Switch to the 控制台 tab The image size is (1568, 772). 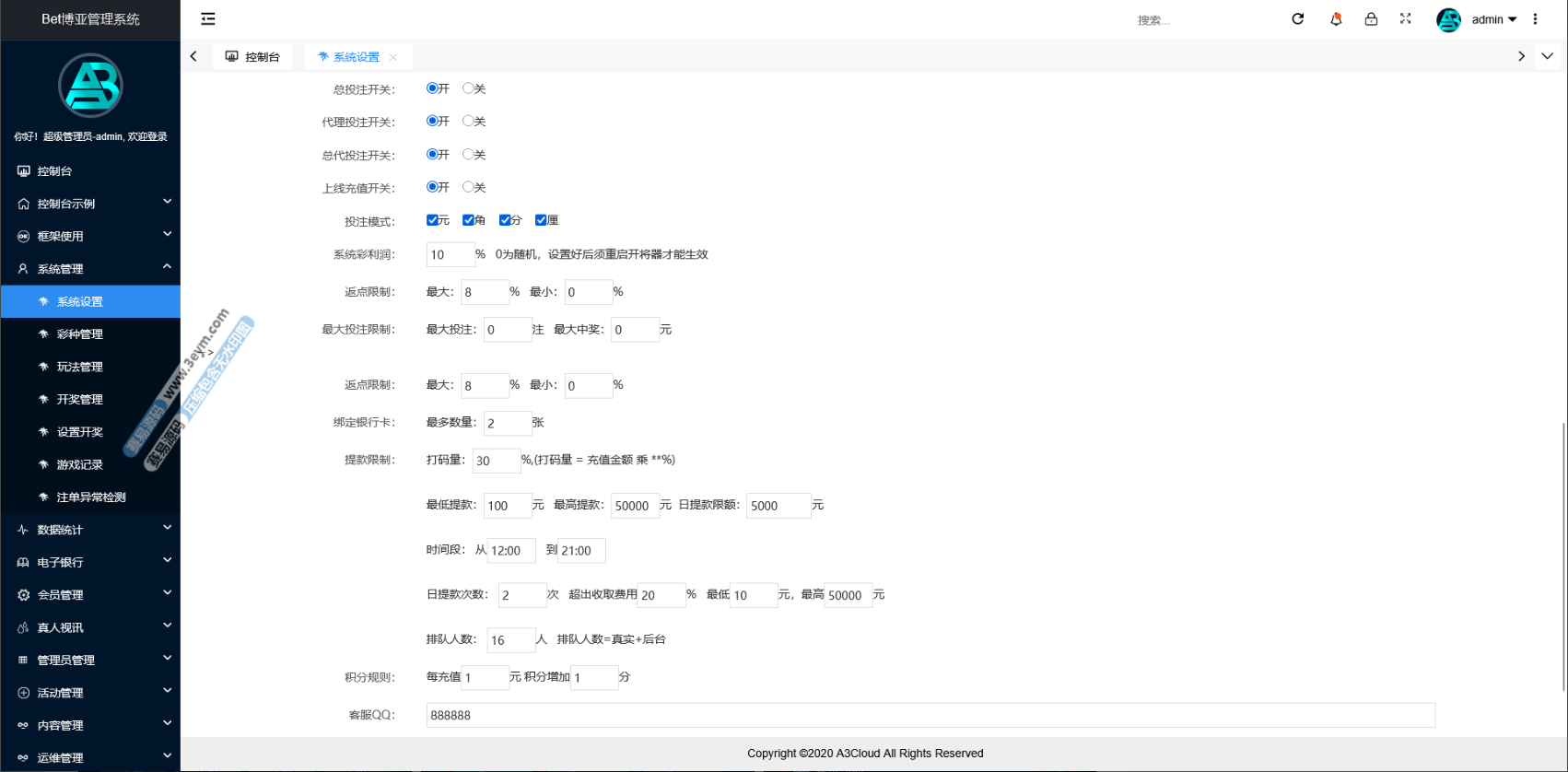coord(253,57)
